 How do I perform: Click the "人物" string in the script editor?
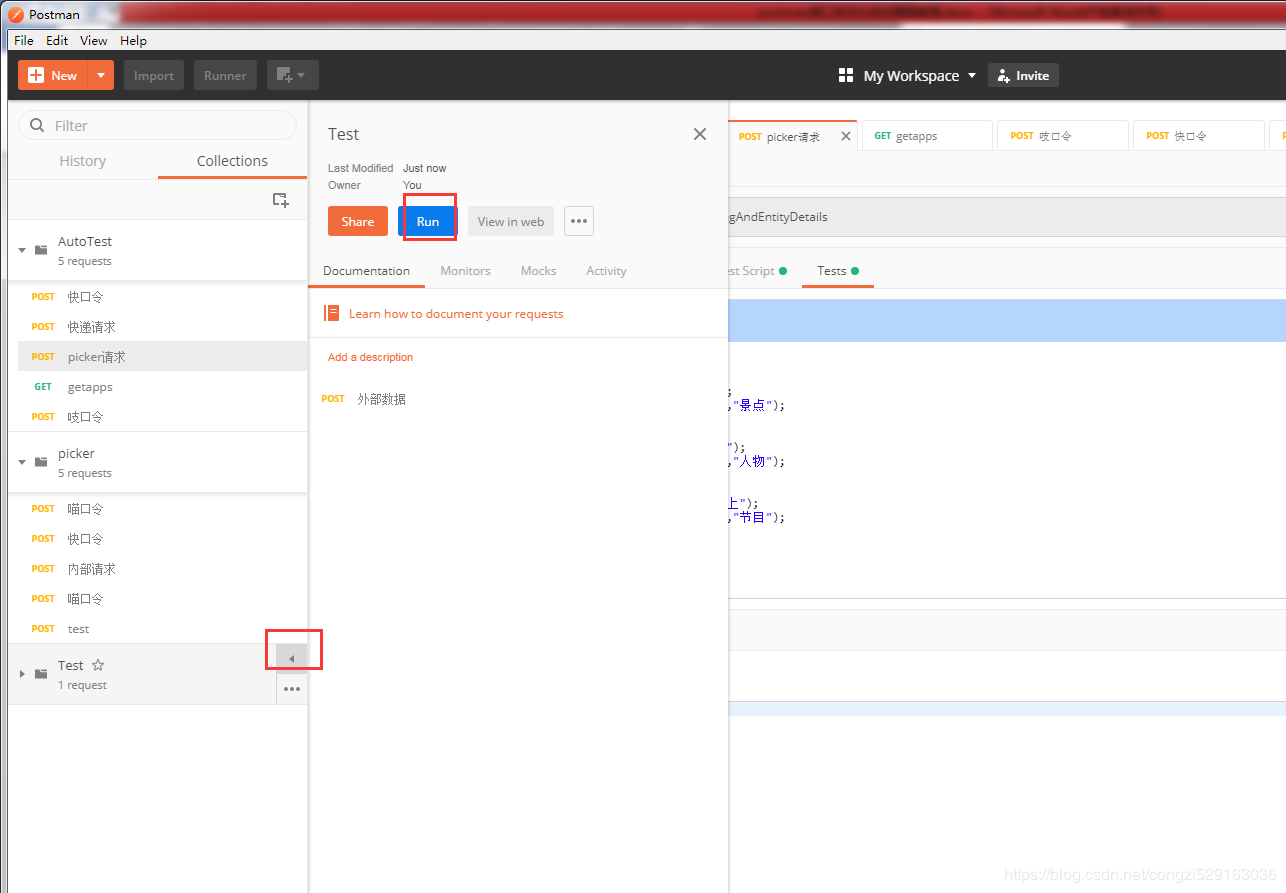pos(750,461)
